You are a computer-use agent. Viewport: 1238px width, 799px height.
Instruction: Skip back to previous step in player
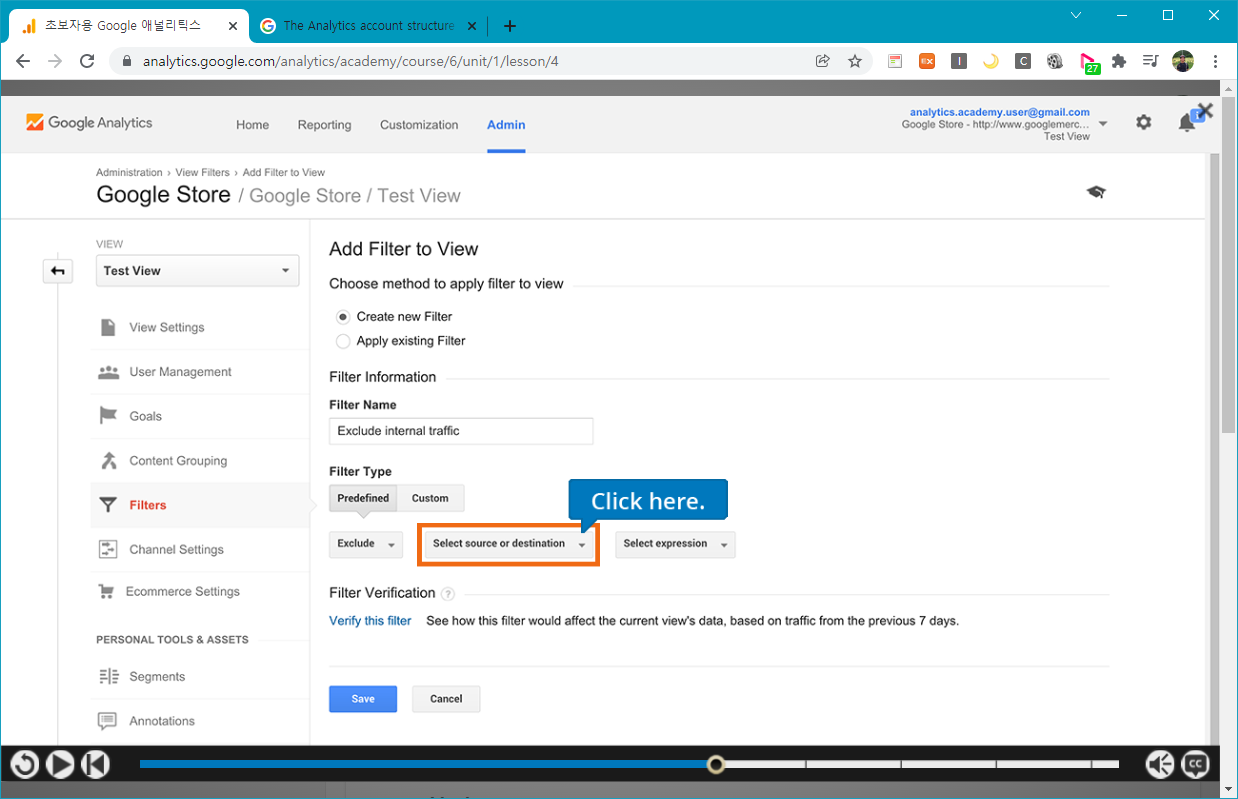coord(95,765)
